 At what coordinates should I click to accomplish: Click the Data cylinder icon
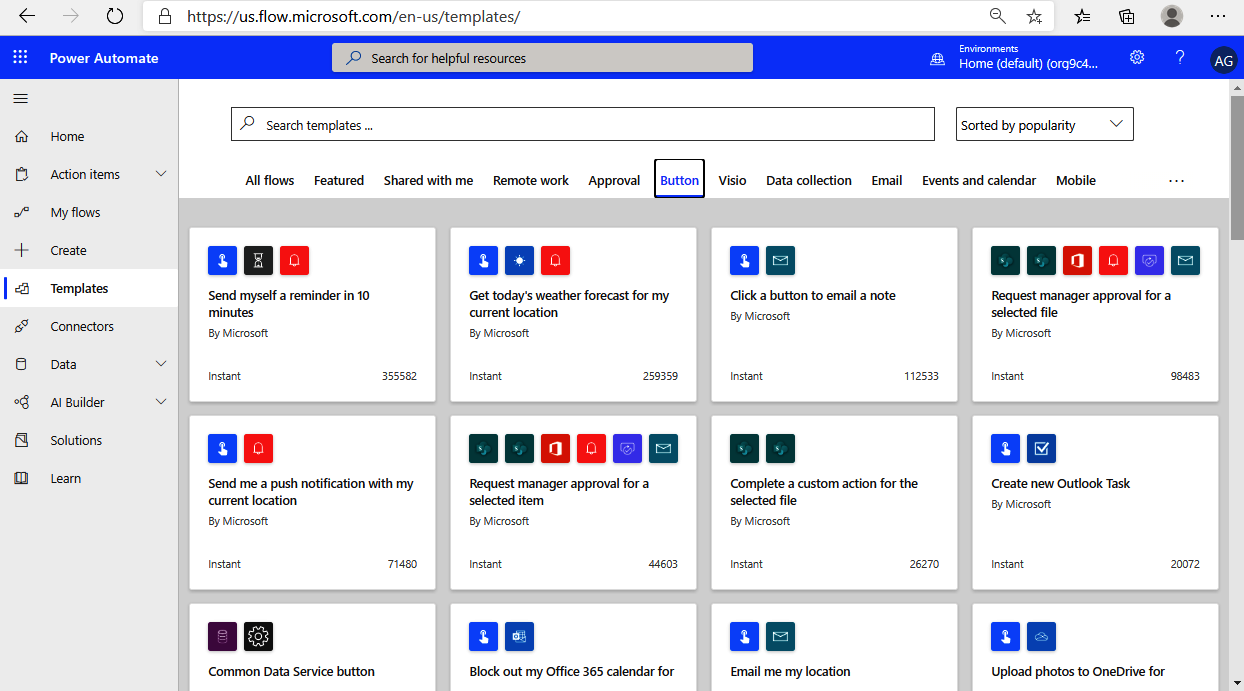[x=22, y=364]
